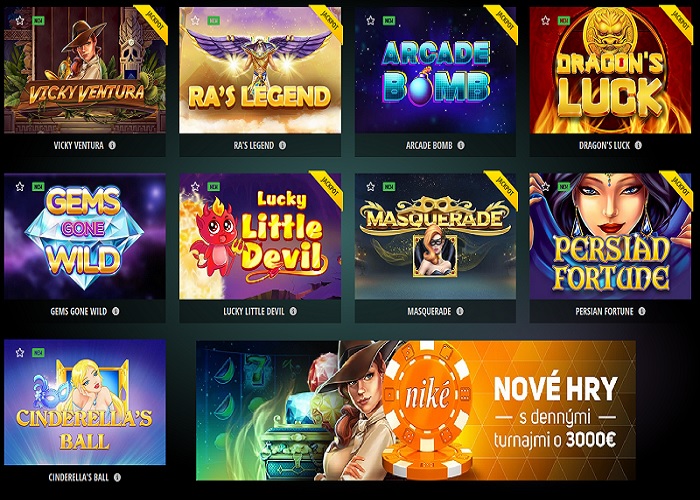700x500 pixels.
Task: Open the Niké Nové Hry banner
Action: point(416,411)
